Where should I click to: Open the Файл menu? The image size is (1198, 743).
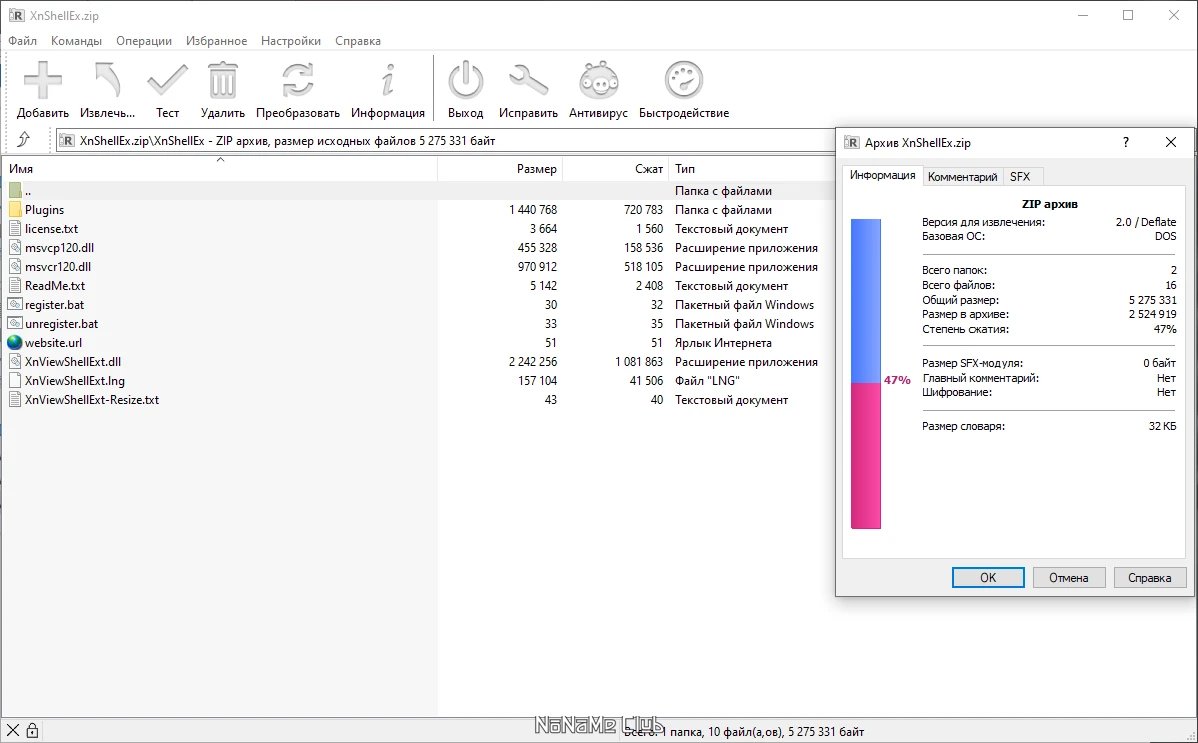point(22,41)
